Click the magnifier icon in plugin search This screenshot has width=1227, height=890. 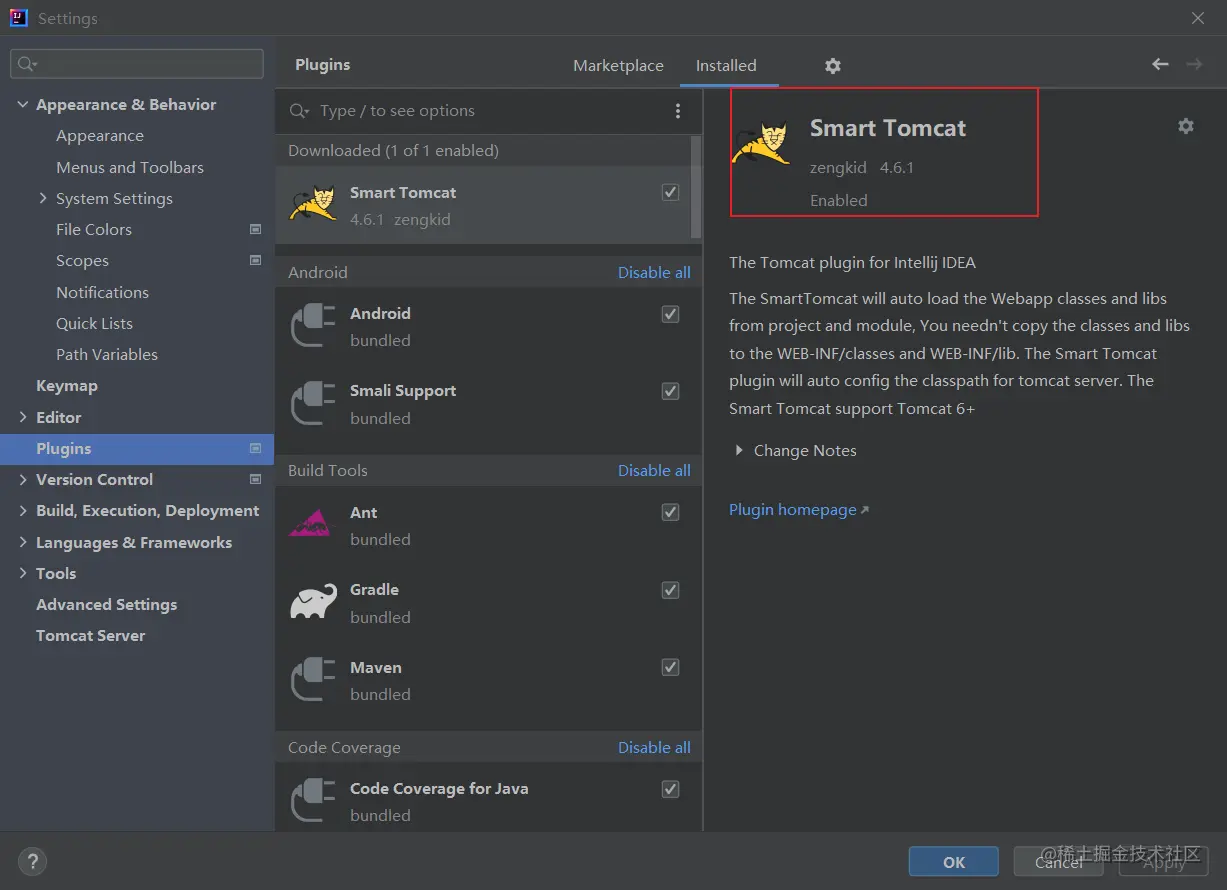click(x=299, y=111)
